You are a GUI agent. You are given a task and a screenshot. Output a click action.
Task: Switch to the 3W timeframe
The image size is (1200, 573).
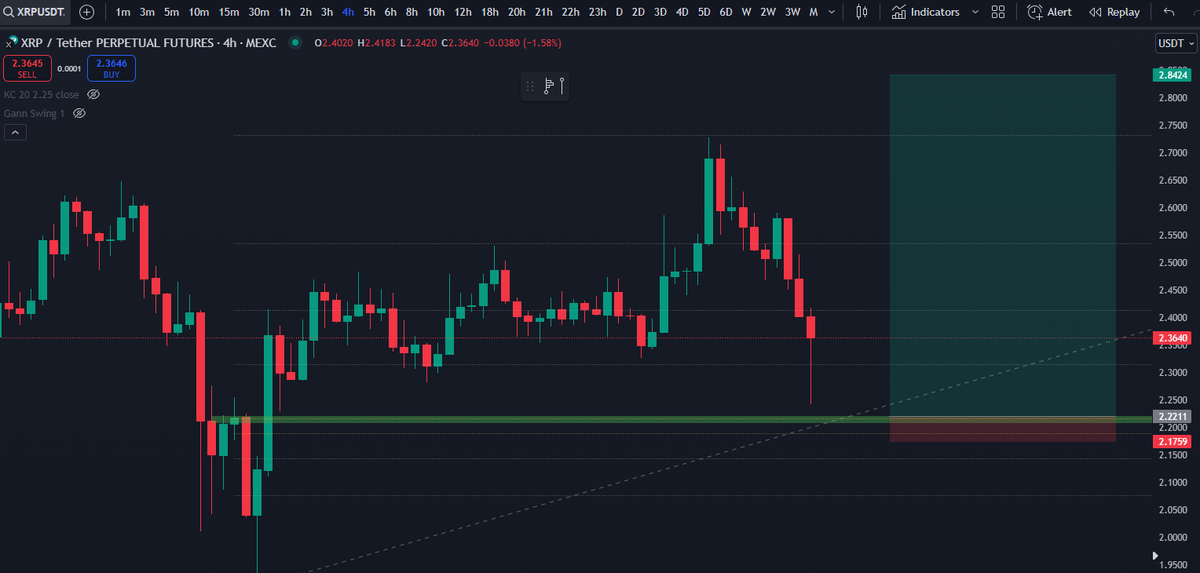pyautogui.click(x=792, y=12)
